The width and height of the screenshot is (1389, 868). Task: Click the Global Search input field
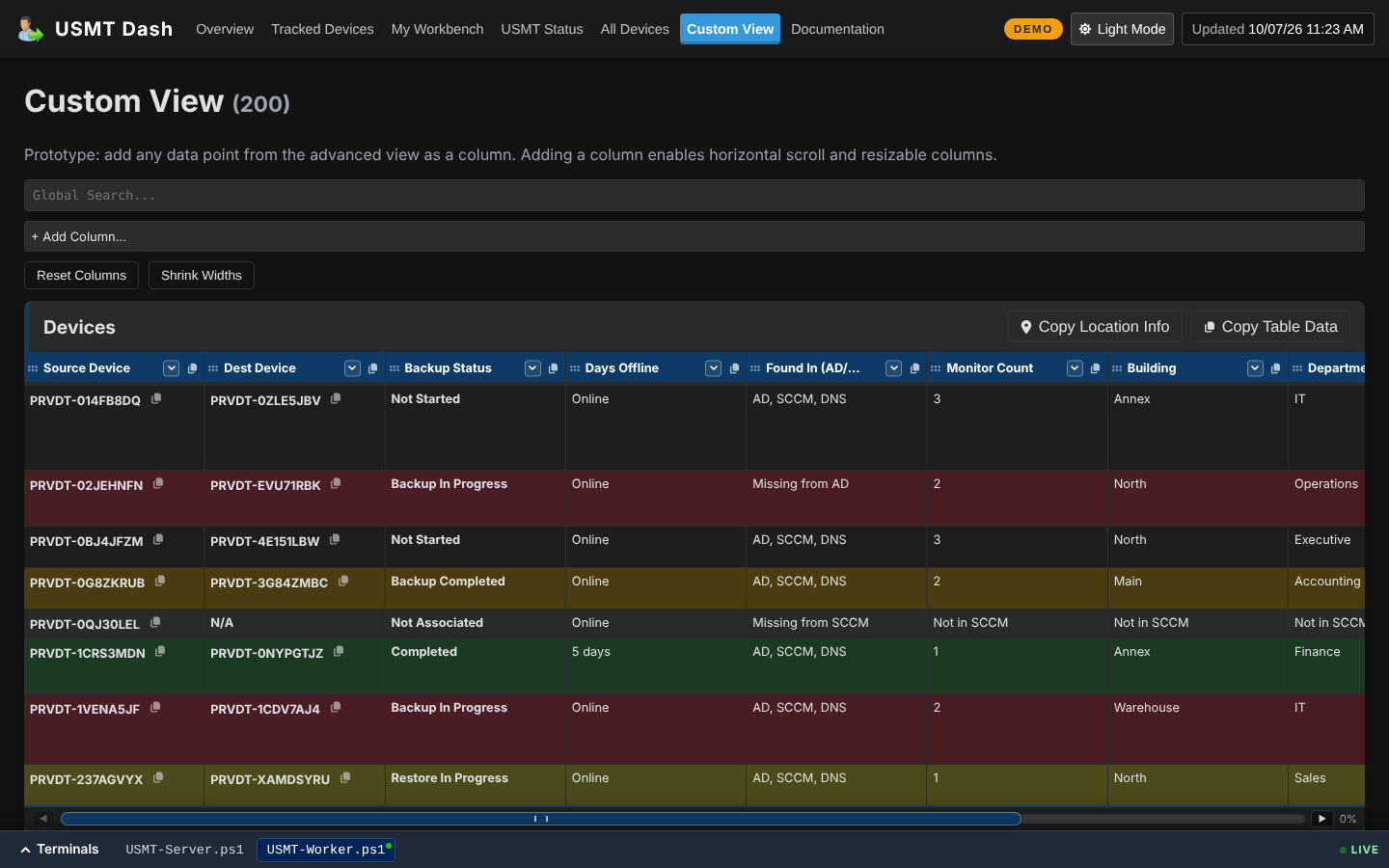pyautogui.click(x=694, y=195)
